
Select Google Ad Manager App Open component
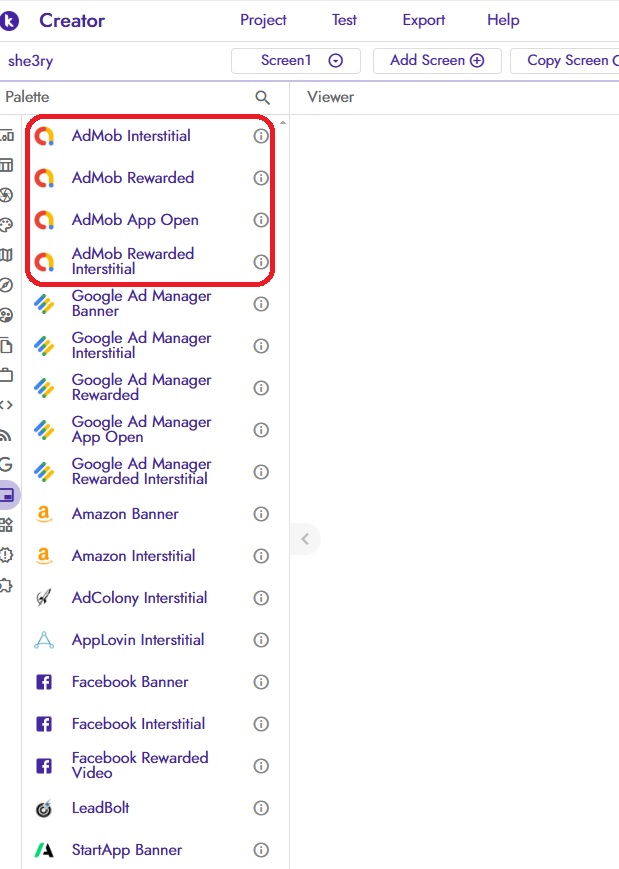[142, 430]
